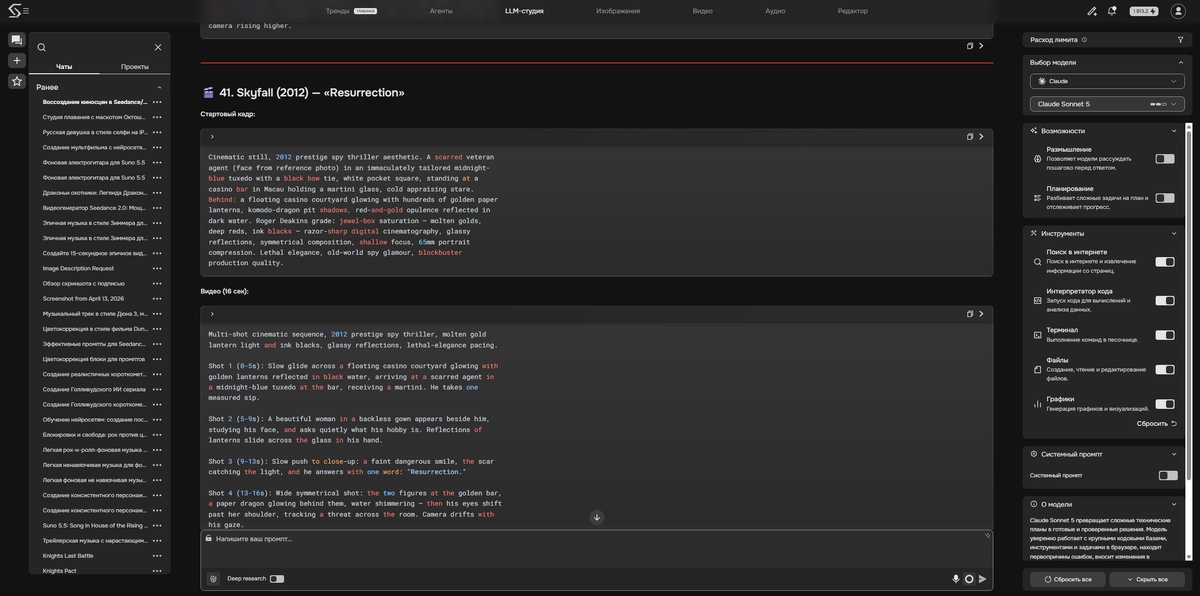The width and height of the screenshot is (1200, 596).
Task: Click the microphone icon in the prompt bar
Action: pyautogui.click(x=956, y=579)
